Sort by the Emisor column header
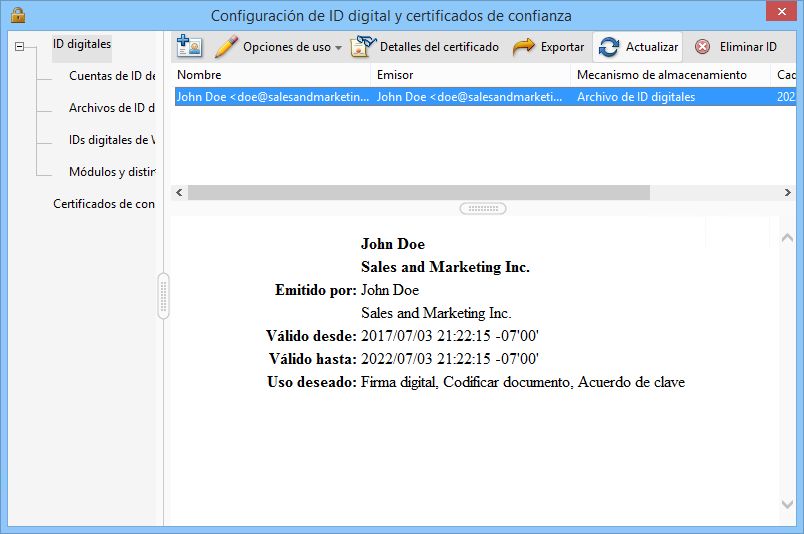The image size is (804, 534). 471,75
